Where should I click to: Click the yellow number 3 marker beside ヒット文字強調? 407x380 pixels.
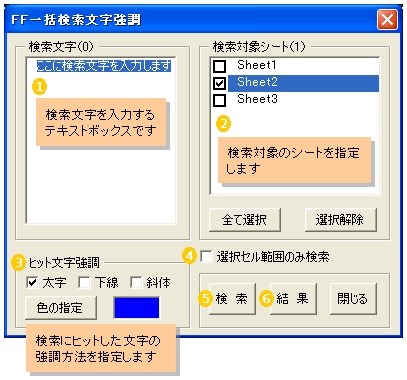(x=18, y=263)
